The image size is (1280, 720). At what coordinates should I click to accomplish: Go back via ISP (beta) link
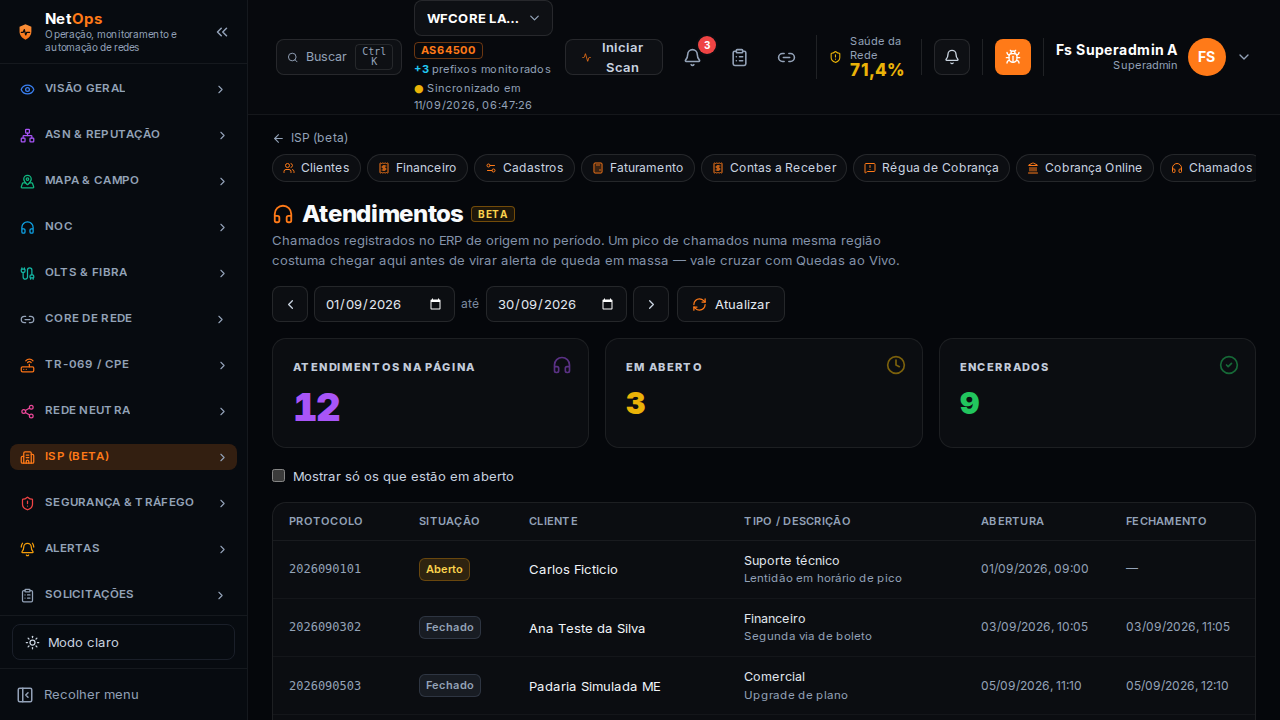coord(310,138)
